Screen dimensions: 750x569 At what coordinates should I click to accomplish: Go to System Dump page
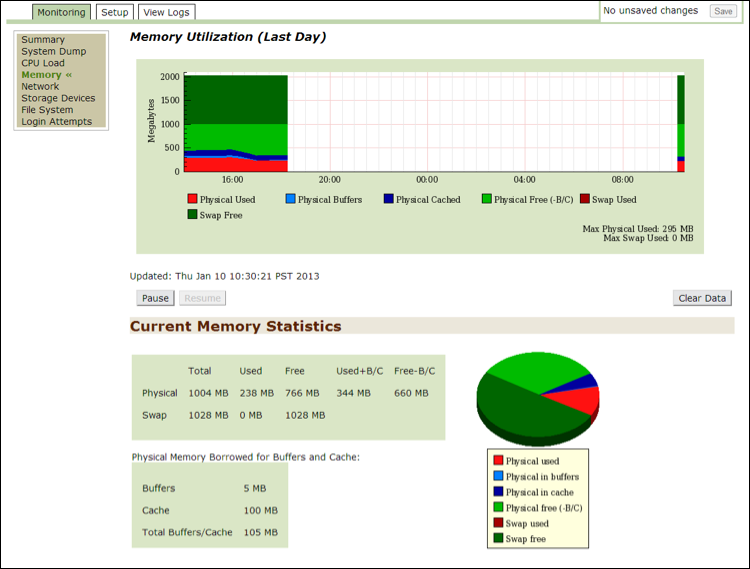54,52
